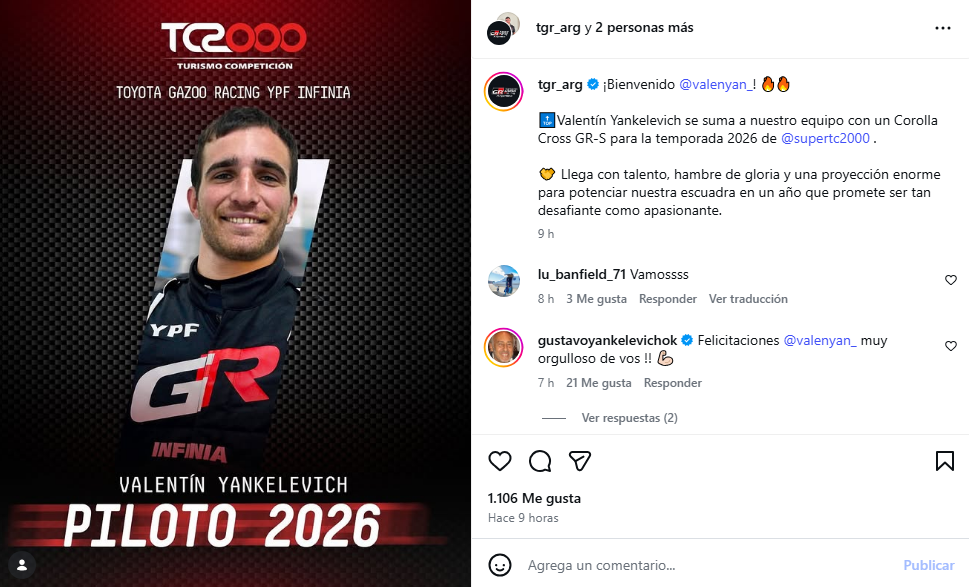
Task: Show tagged people icon on photo
Action: pos(22,565)
